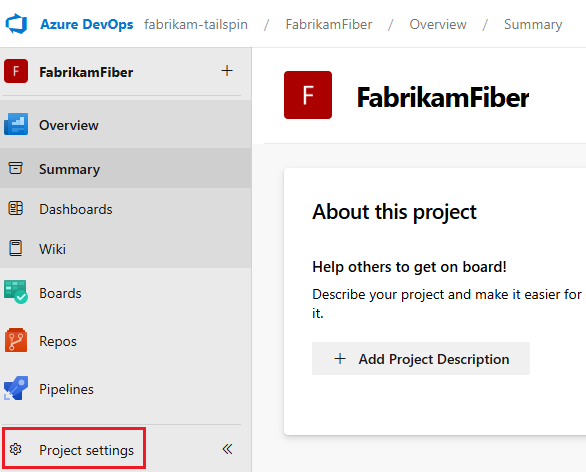Click the About this project heading
Screen dimensions: 586x472
[394, 212]
